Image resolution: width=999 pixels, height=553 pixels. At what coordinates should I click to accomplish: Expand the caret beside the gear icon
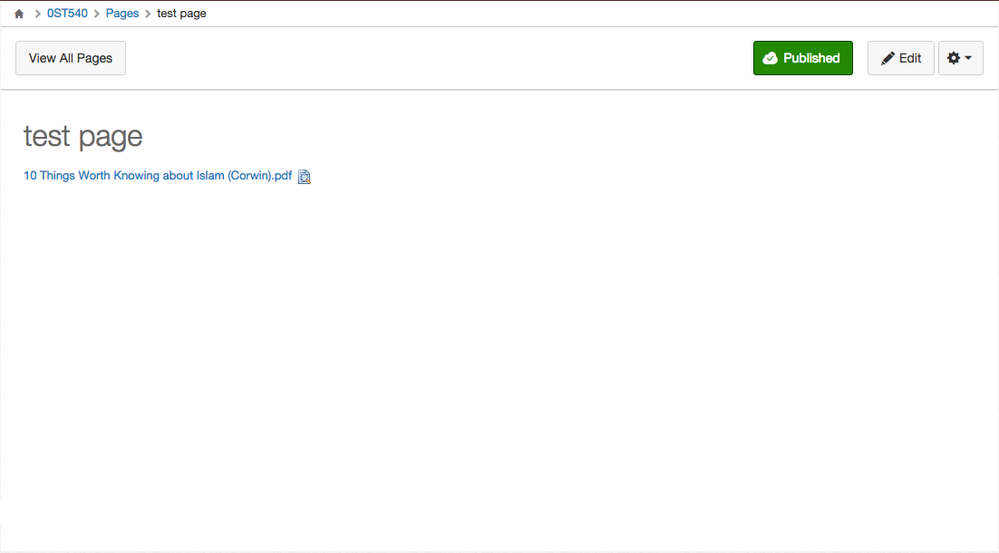coord(968,59)
